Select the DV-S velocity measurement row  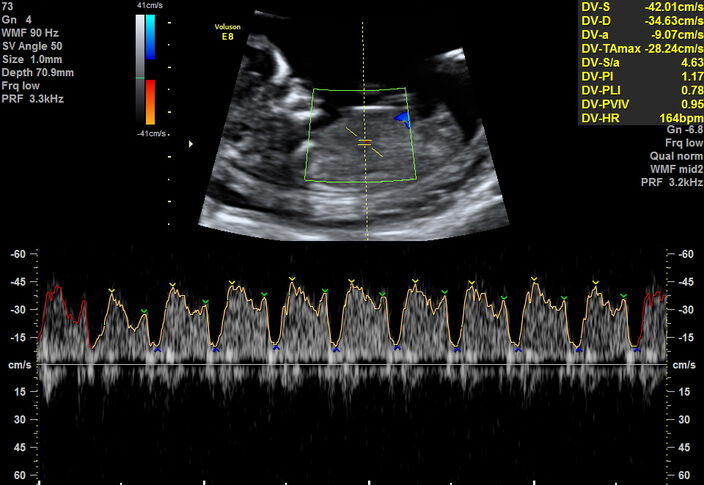tap(642, 7)
